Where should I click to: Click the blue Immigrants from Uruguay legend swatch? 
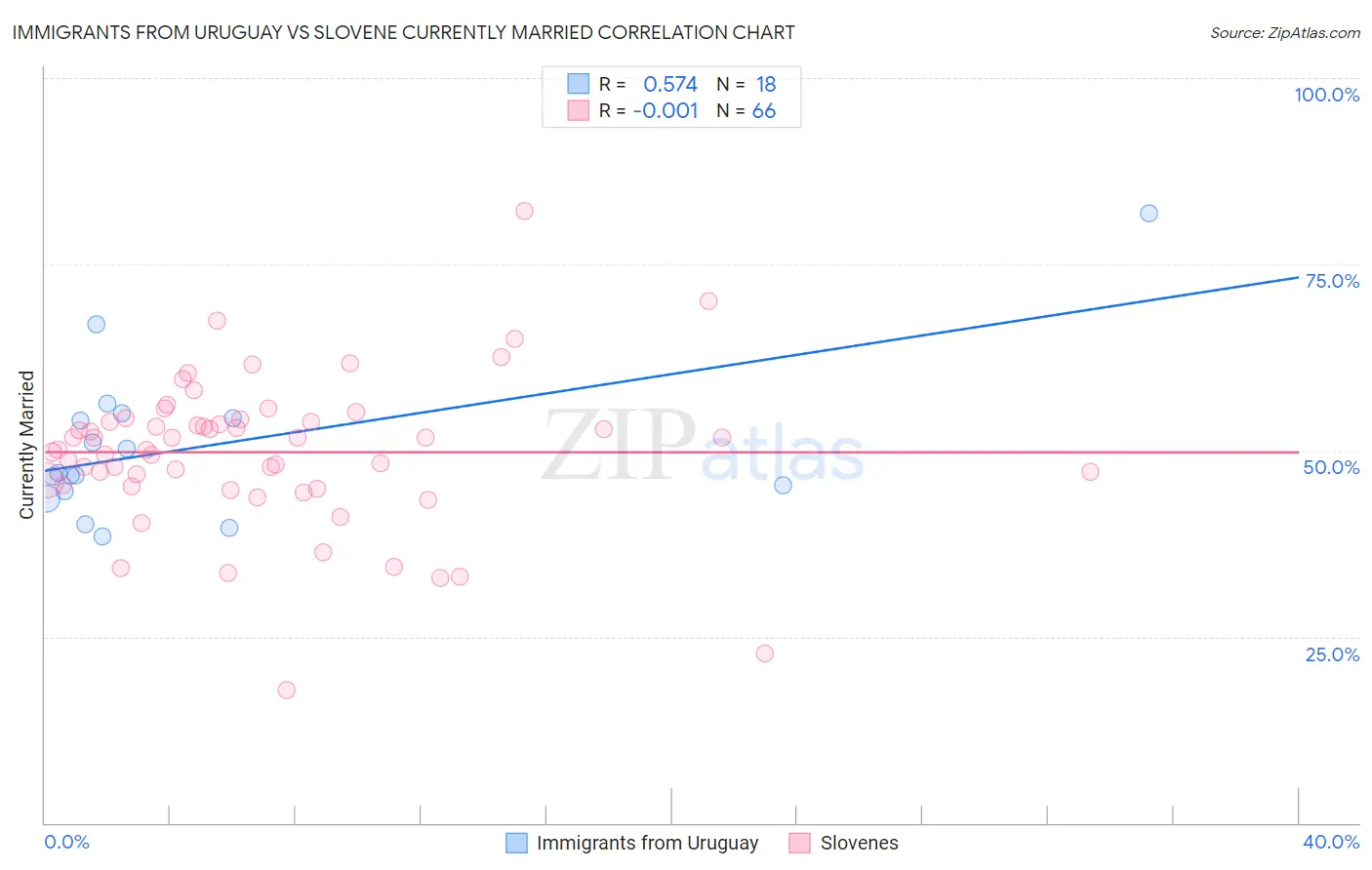(516, 843)
